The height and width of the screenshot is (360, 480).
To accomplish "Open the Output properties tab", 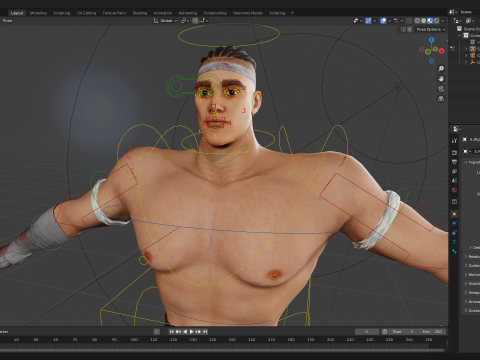I will click(x=454, y=162).
